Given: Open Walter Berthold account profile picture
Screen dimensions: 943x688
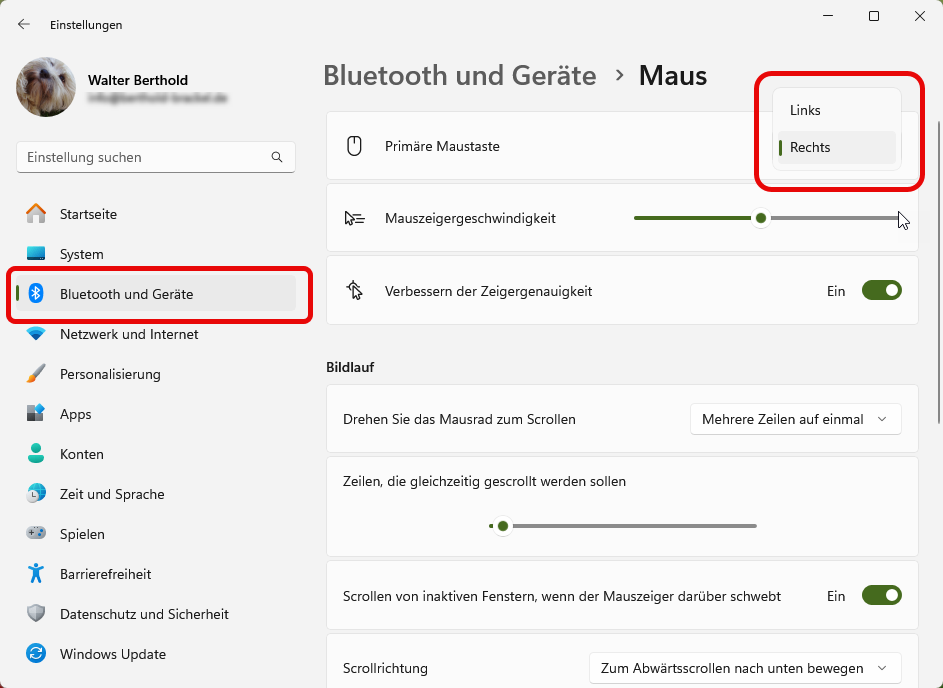Looking at the screenshot, I should [46, 87].
